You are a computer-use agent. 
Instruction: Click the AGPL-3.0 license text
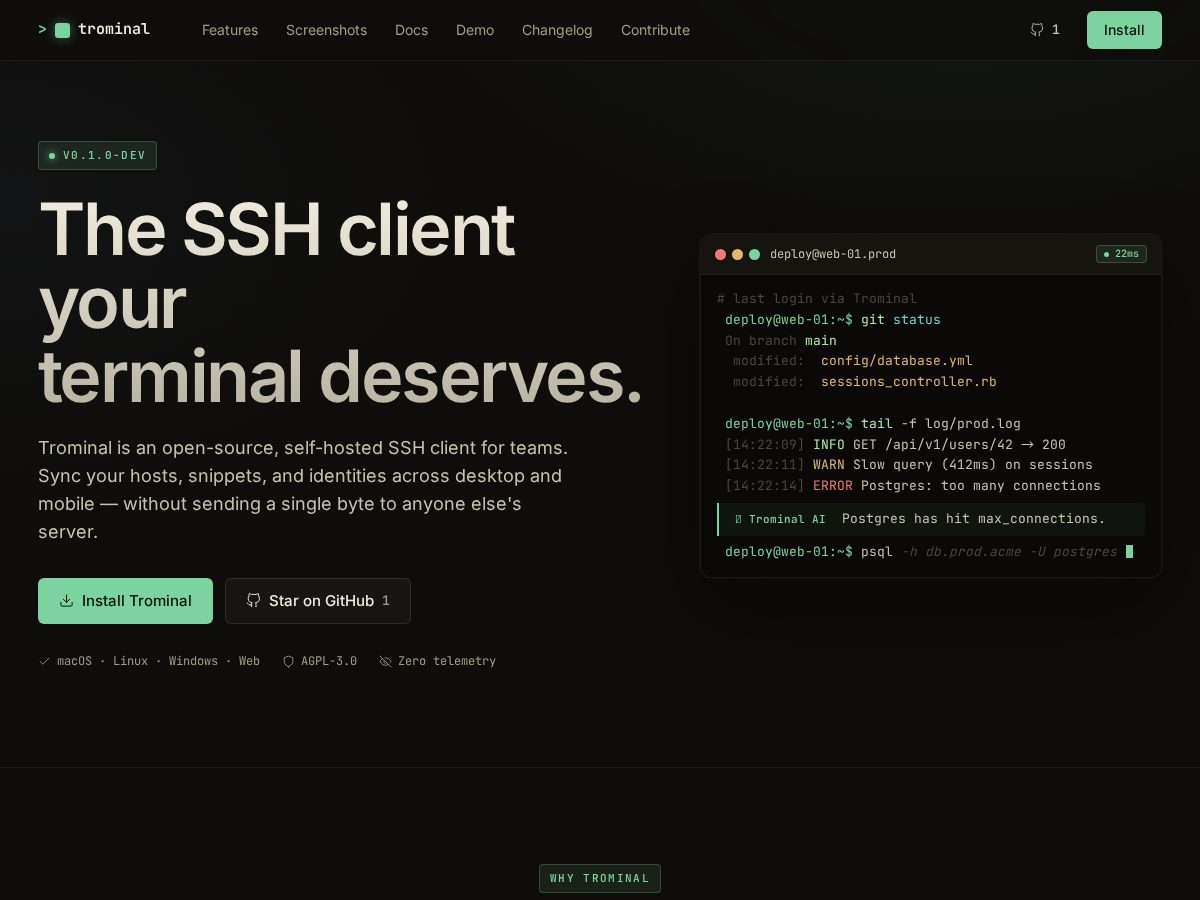pos(329,661)
